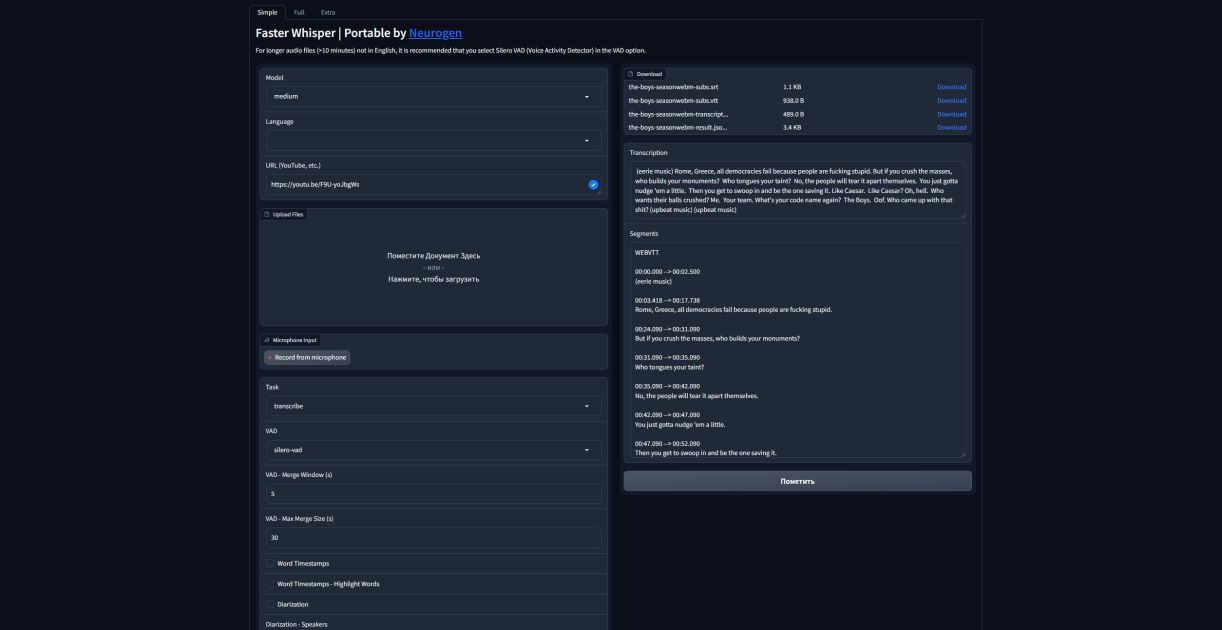
Task: Click the Download panel file icon
Action: [631, 74]
